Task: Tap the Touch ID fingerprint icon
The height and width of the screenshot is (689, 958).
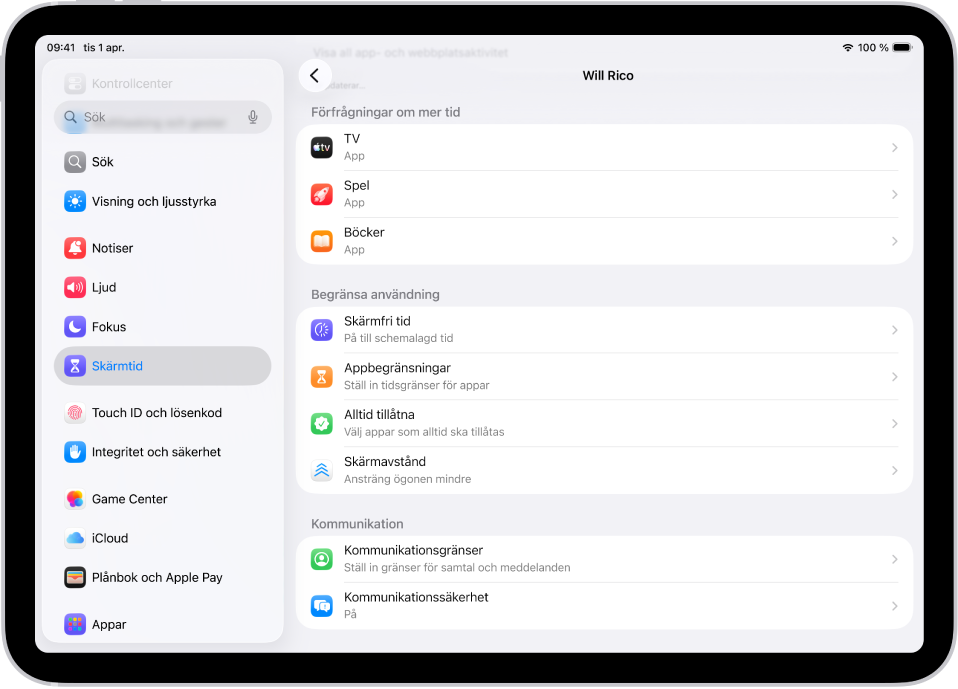Action: (75, 413)
